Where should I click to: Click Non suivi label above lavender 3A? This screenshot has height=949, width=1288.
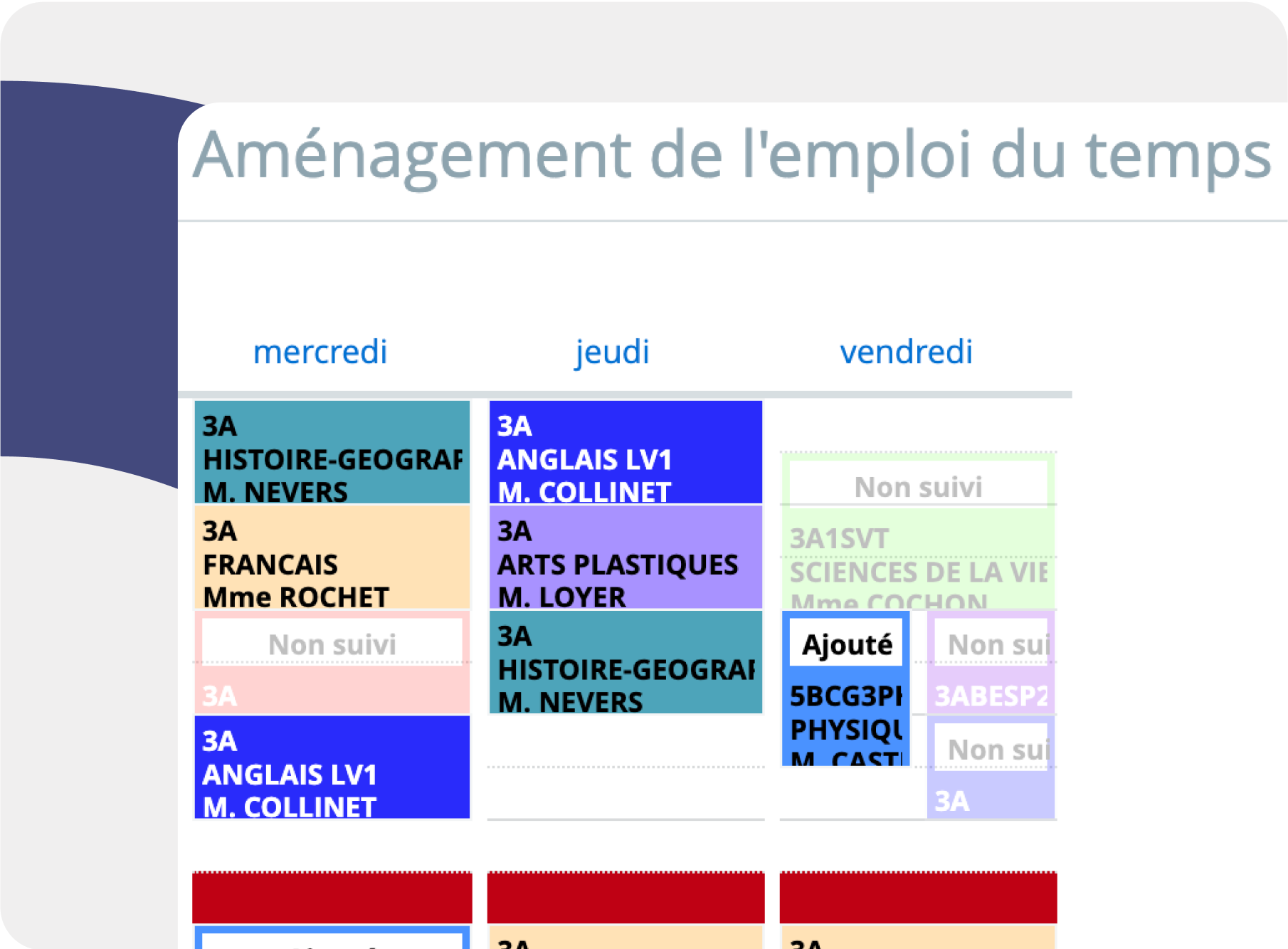[991, 748]
